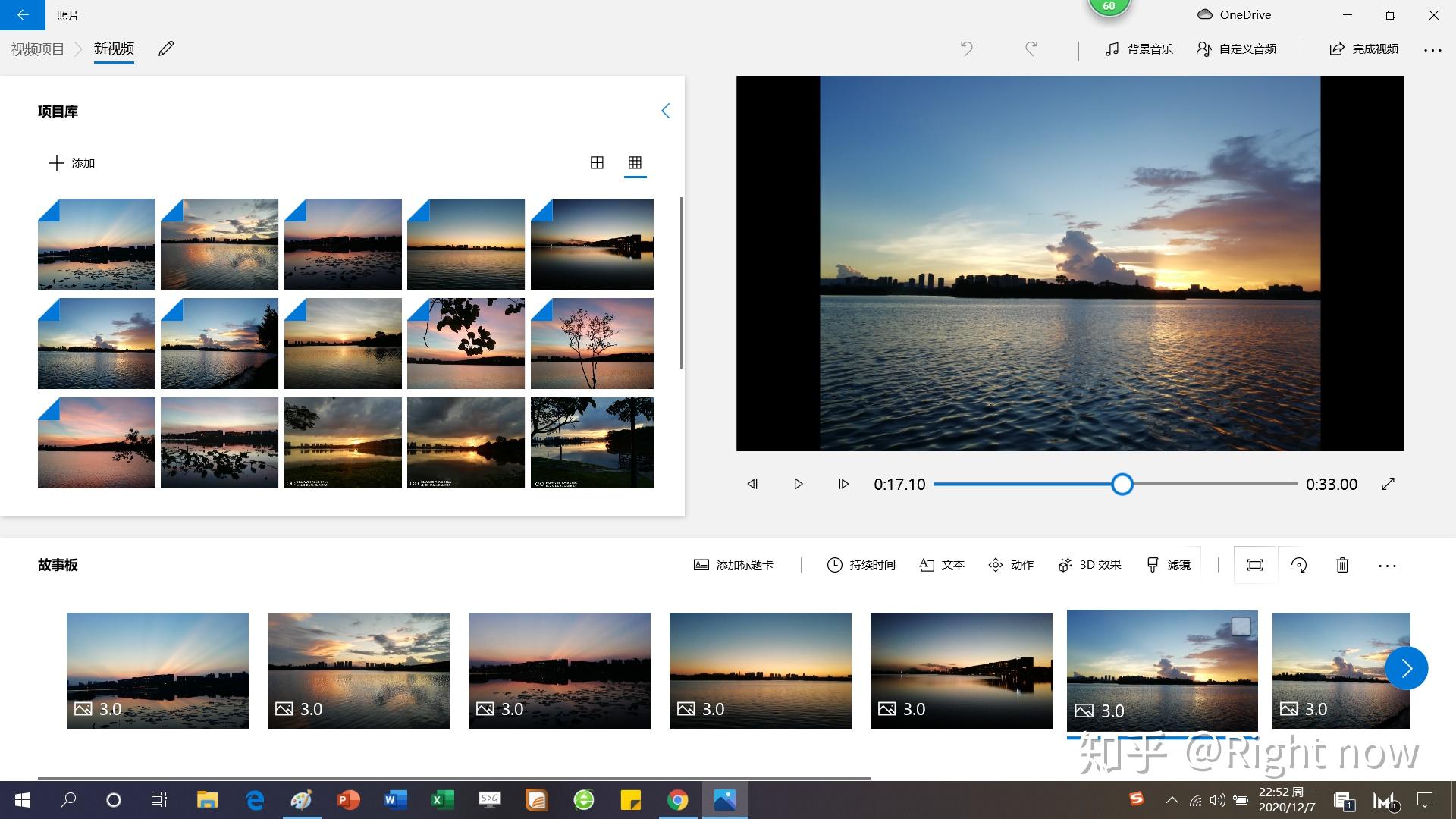Select 新视频 breadcrumb title
This screenshot has width=1456, height=819.
point(114,49)
